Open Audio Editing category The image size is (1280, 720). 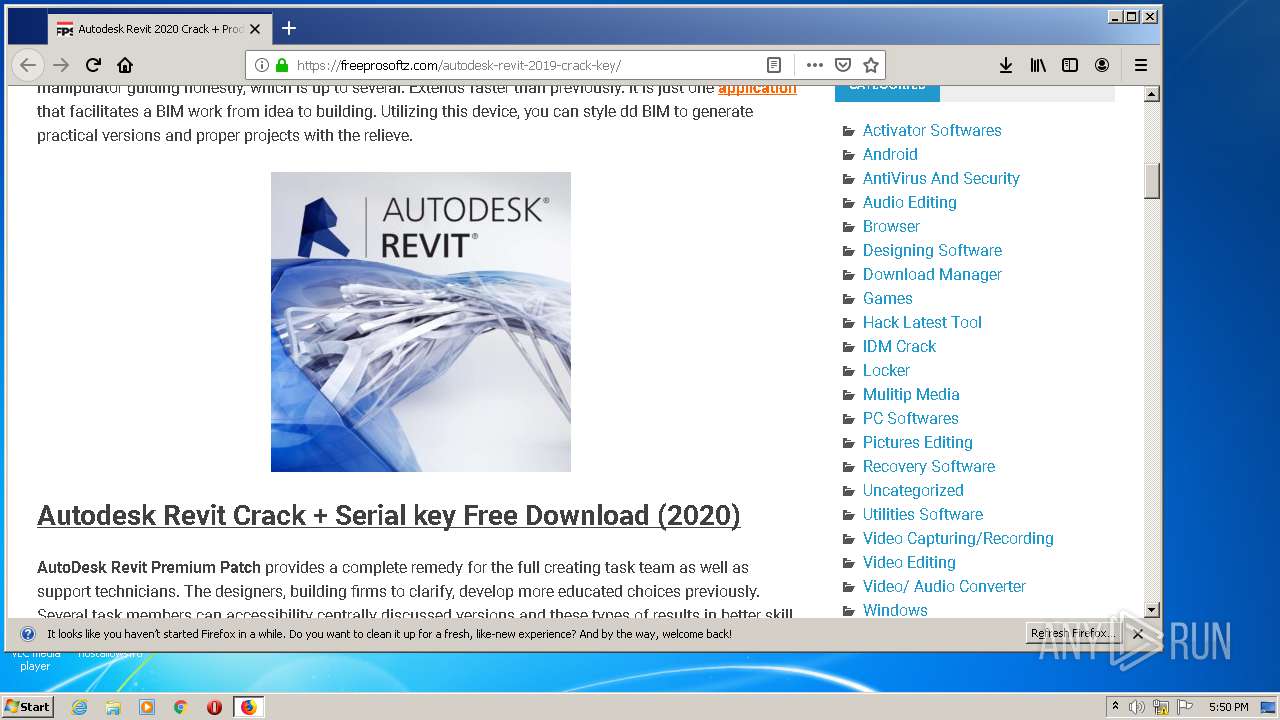tap(910, 202)
